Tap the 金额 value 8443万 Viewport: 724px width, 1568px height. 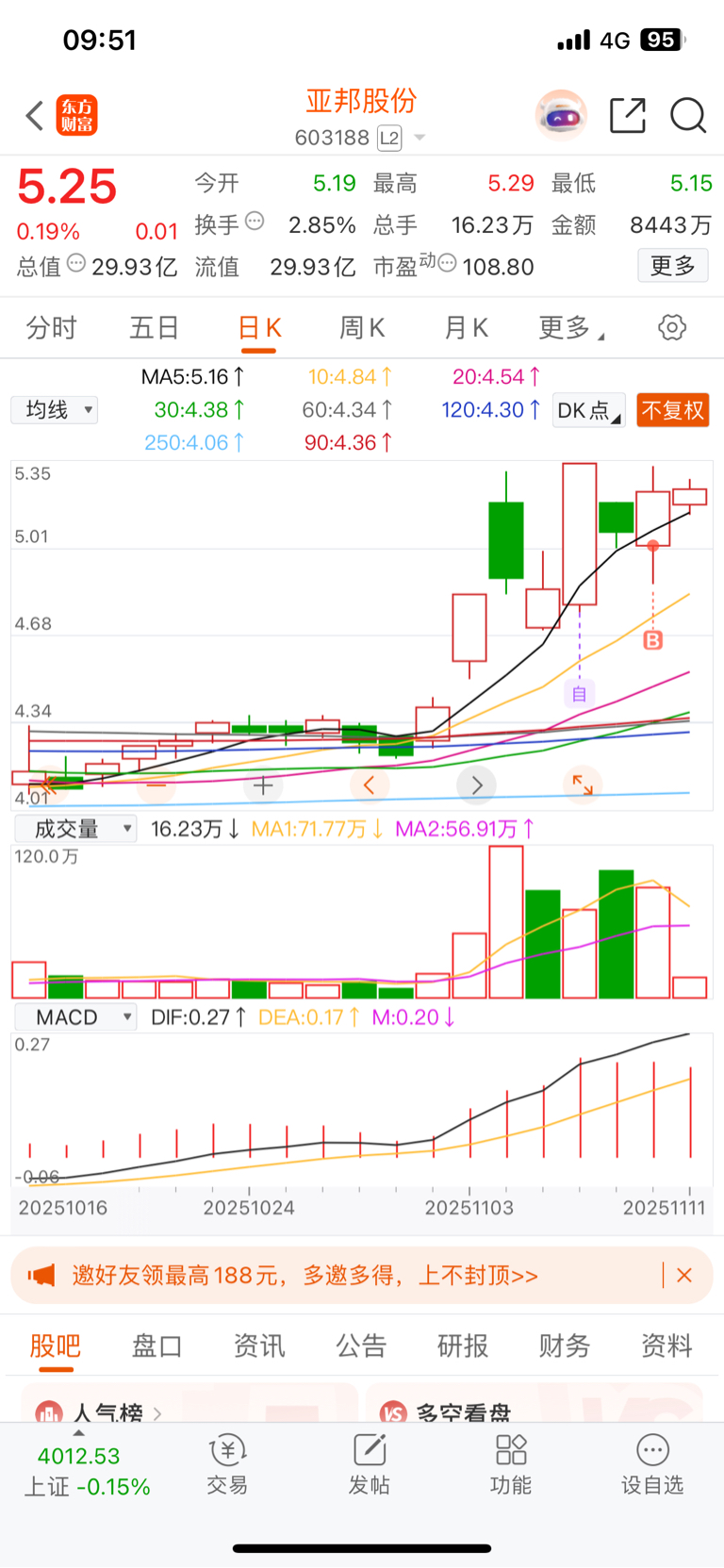[x=670, y=225]
